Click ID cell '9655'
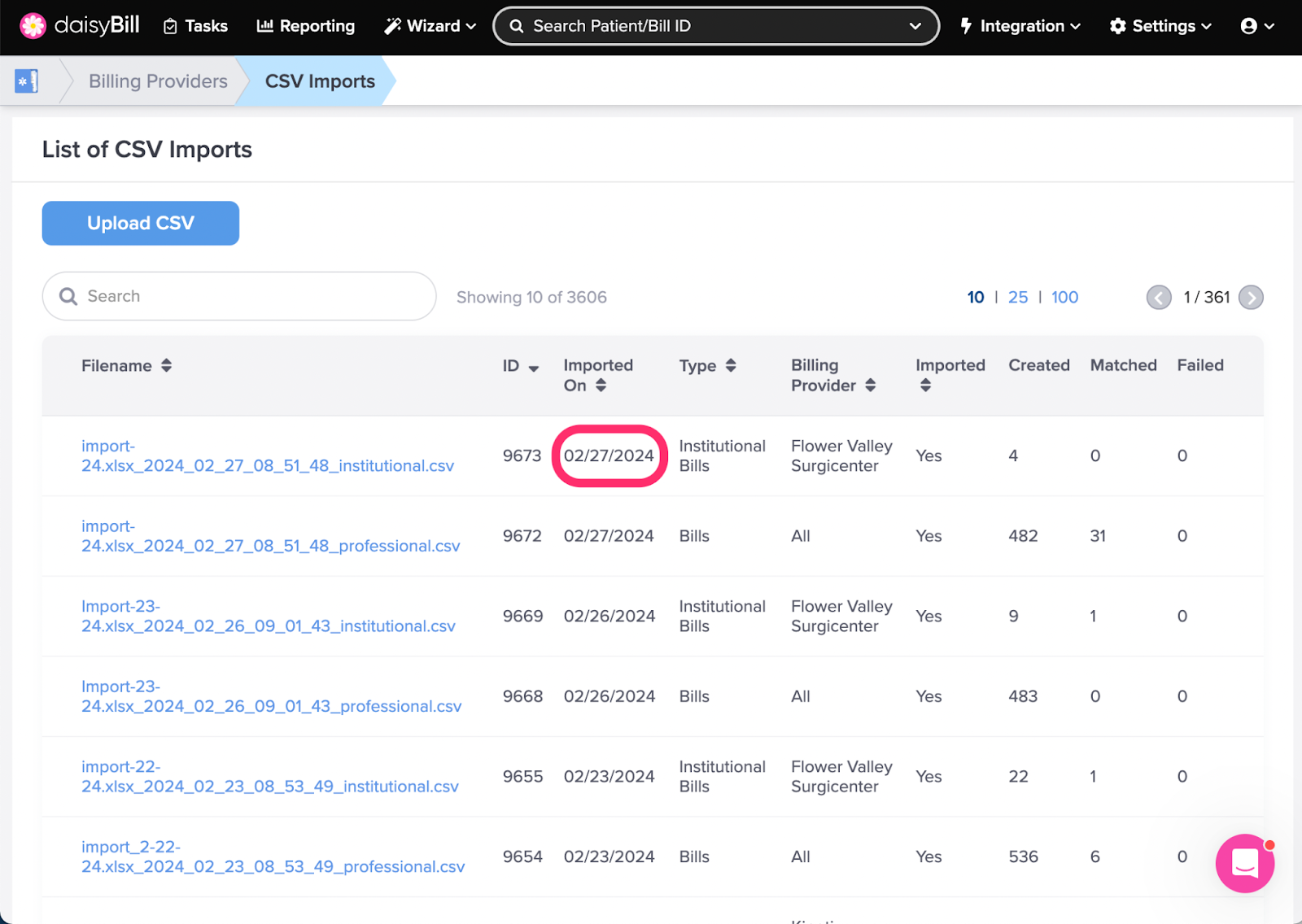This screenshot has height=924, width=1302. tap(522, 776)
